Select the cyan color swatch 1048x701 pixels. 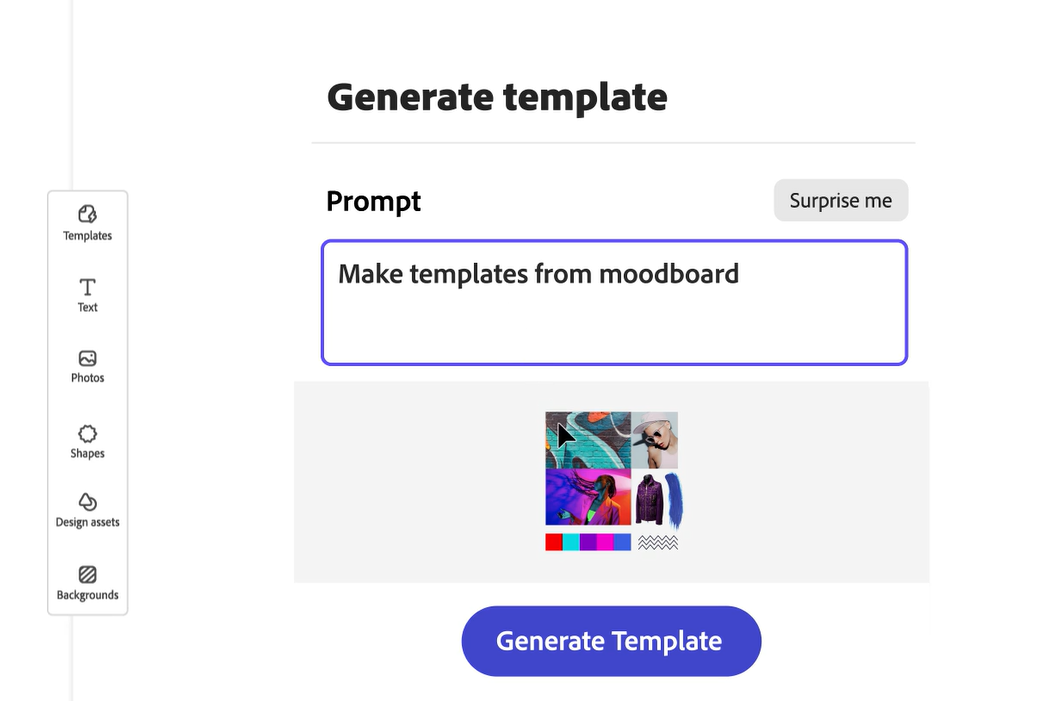coord(570,542)
